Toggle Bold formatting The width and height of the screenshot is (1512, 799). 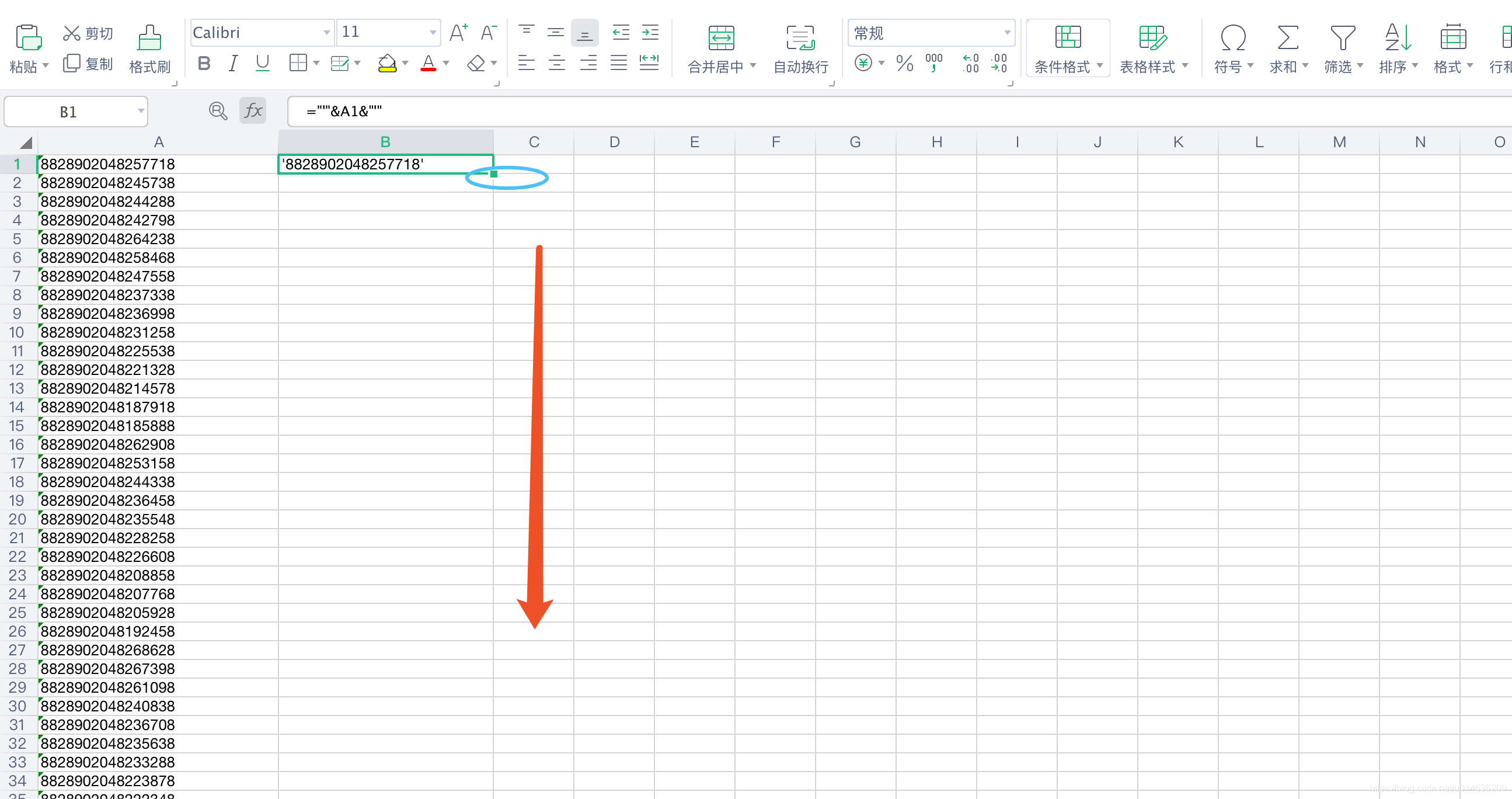pyautogui.click(x=204, y=64)
